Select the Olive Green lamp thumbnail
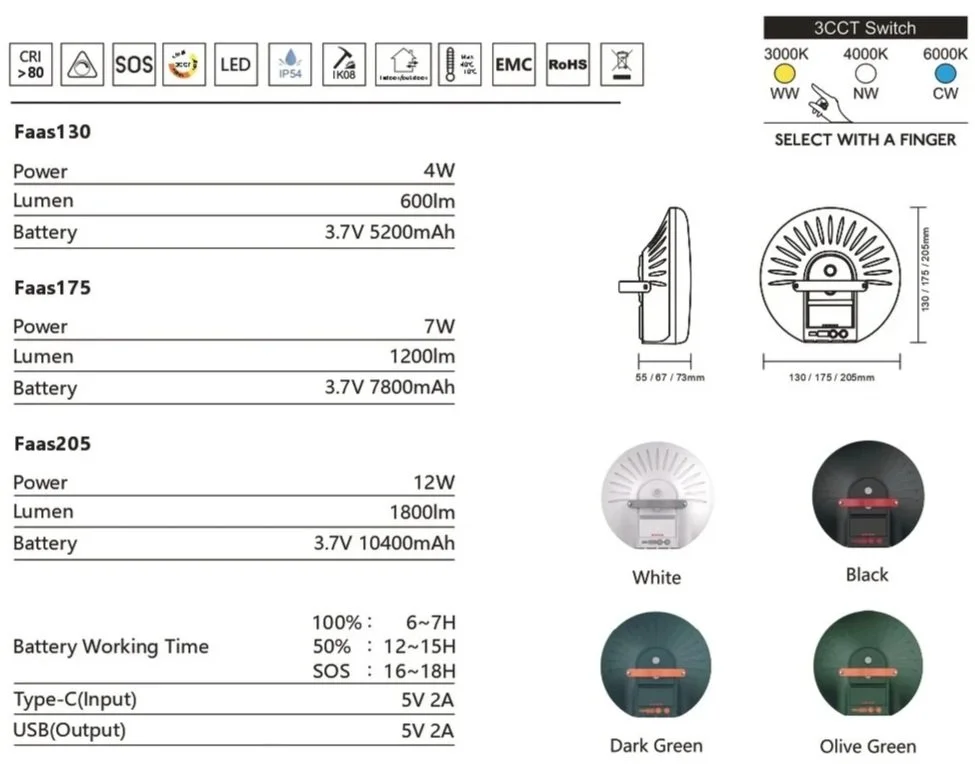 [868, 664]
